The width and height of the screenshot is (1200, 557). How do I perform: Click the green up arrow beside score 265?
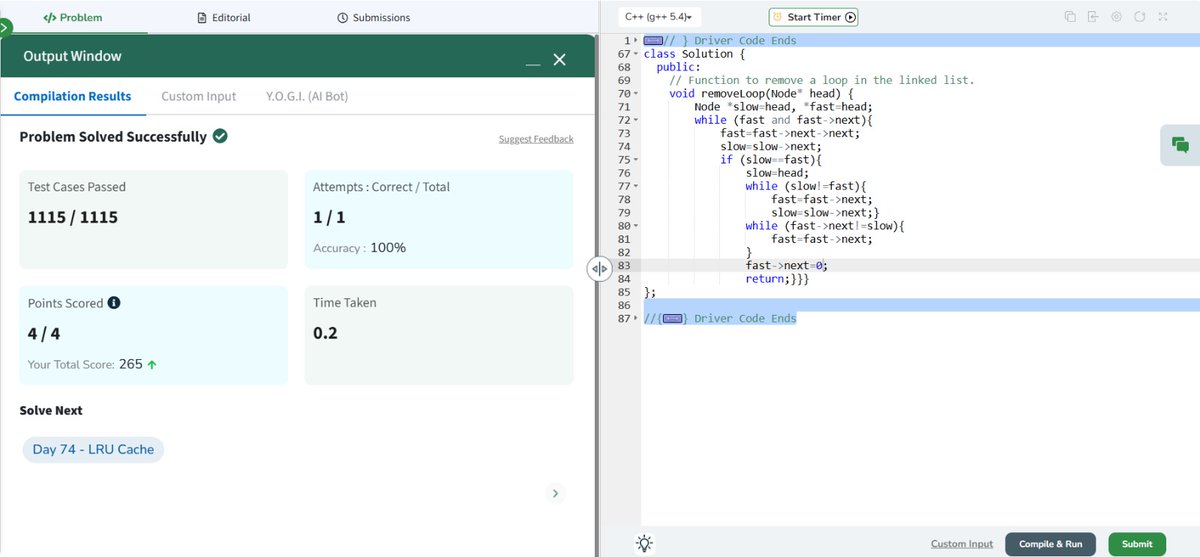tap(152, 365)
